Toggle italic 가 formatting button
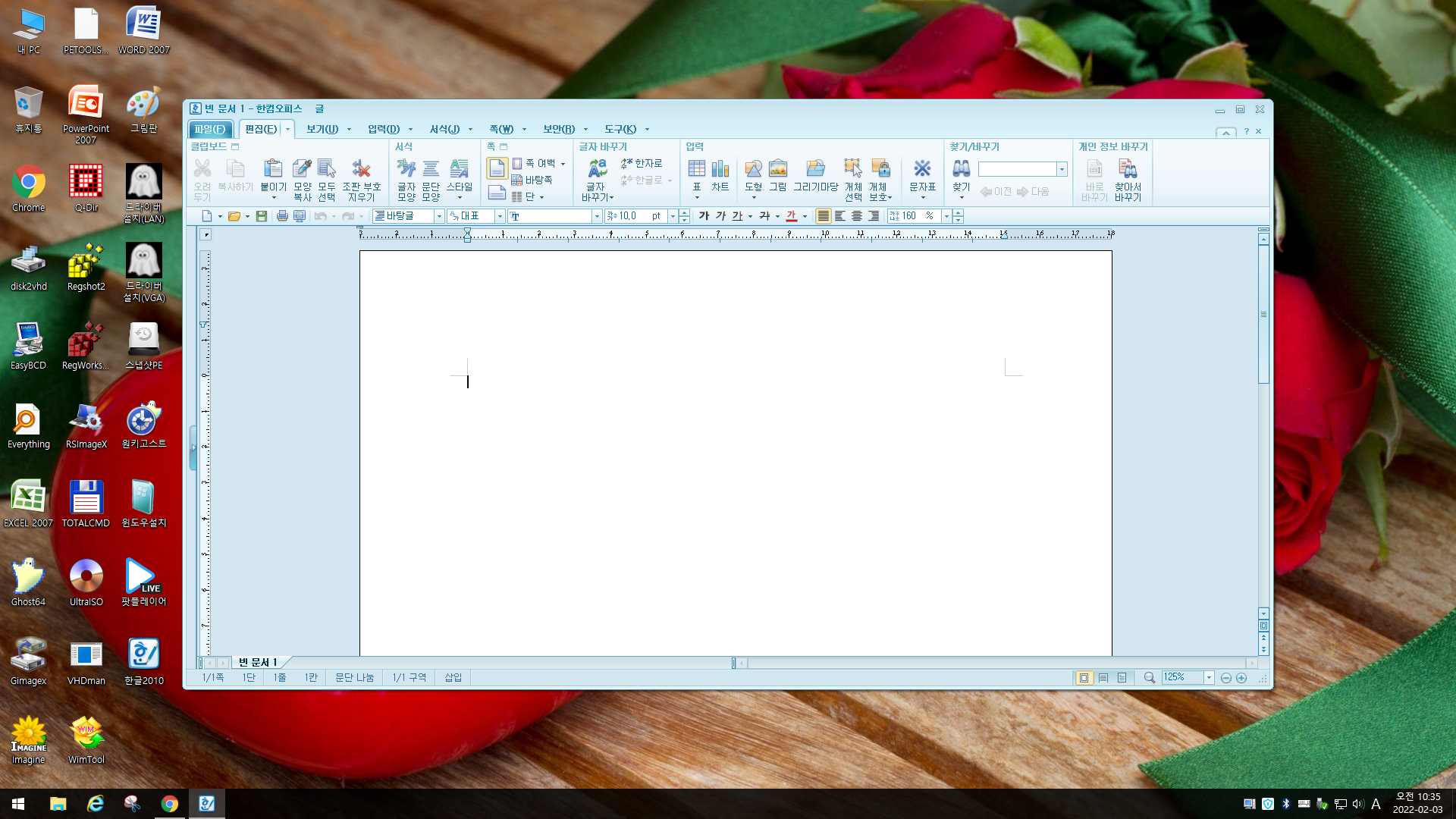Viewport: 1456px width, 819px height. (x=720, y=216)
